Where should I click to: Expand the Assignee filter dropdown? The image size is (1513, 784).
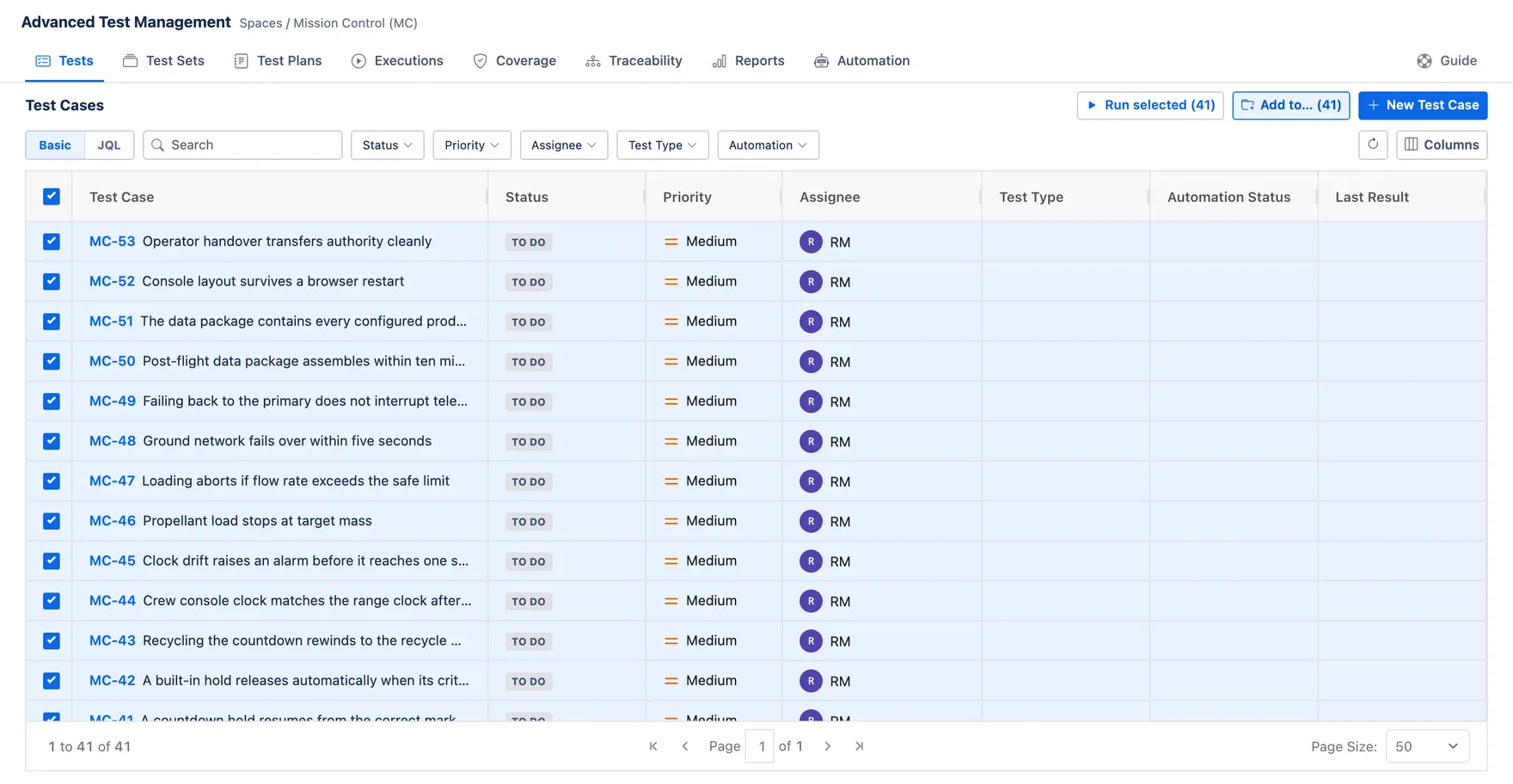tap(564, 145)
